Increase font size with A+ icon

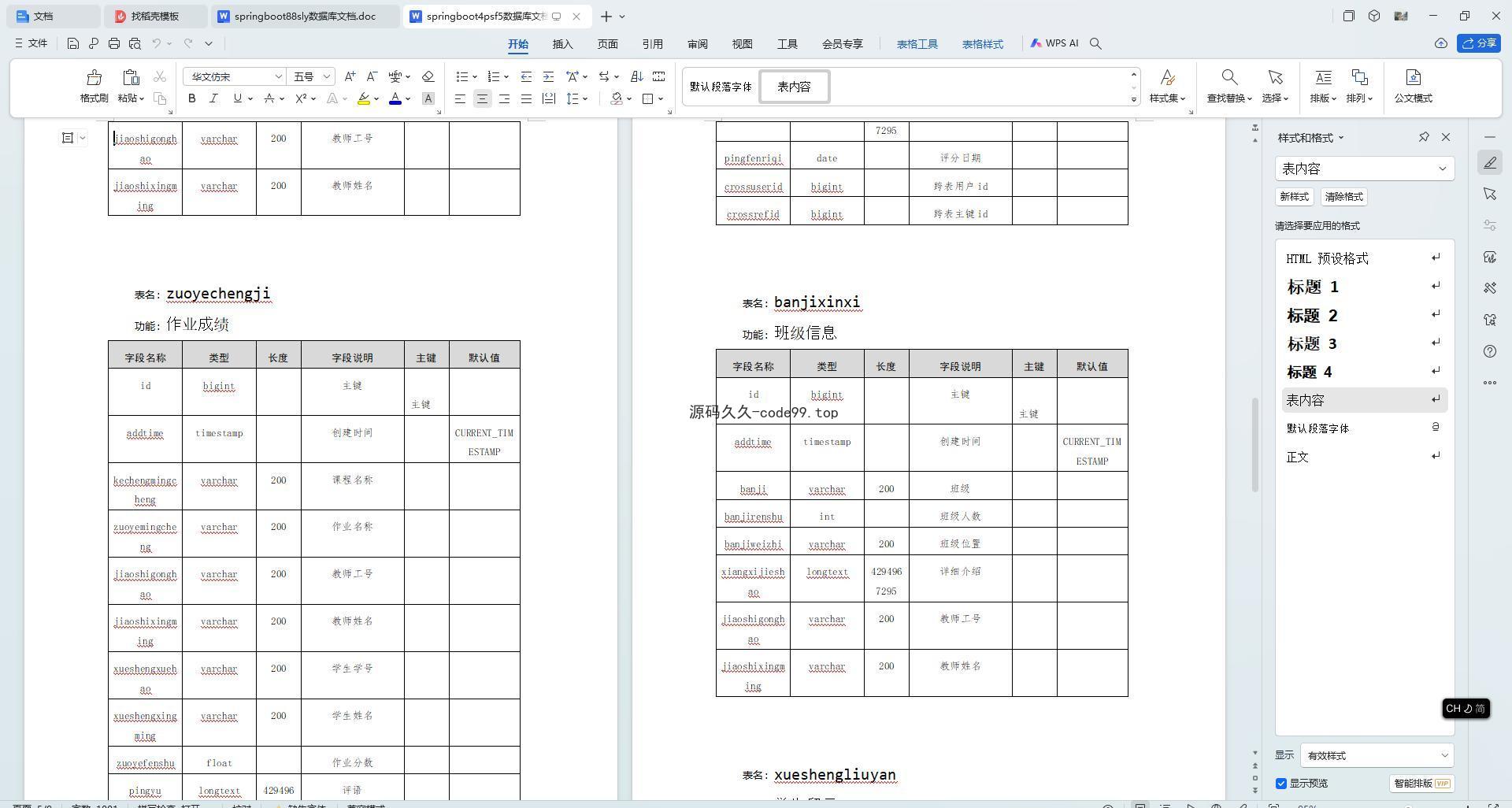coord(350,76)
